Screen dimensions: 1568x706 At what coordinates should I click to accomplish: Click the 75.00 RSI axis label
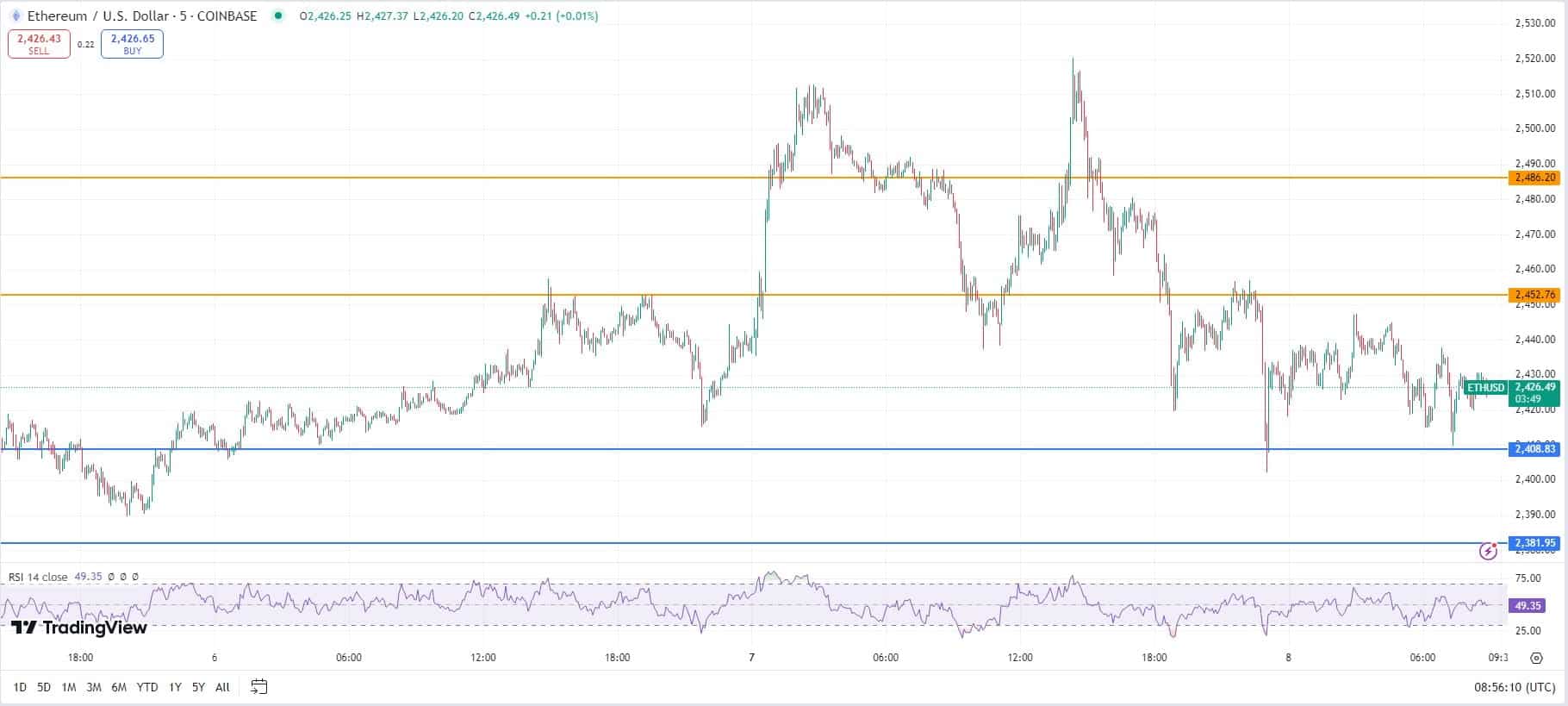point(1528,578)
